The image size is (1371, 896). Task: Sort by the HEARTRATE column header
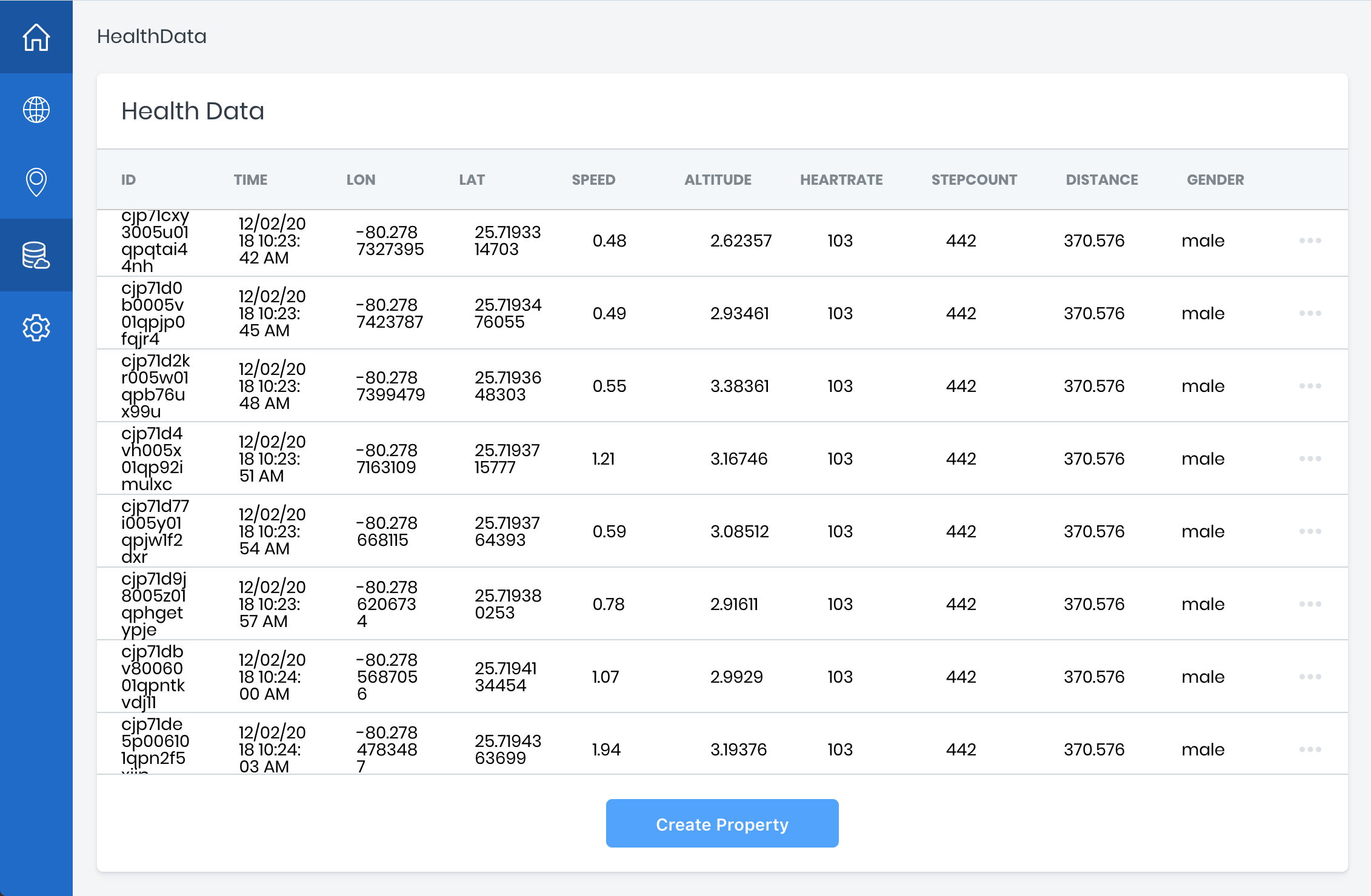coord(841,180)
